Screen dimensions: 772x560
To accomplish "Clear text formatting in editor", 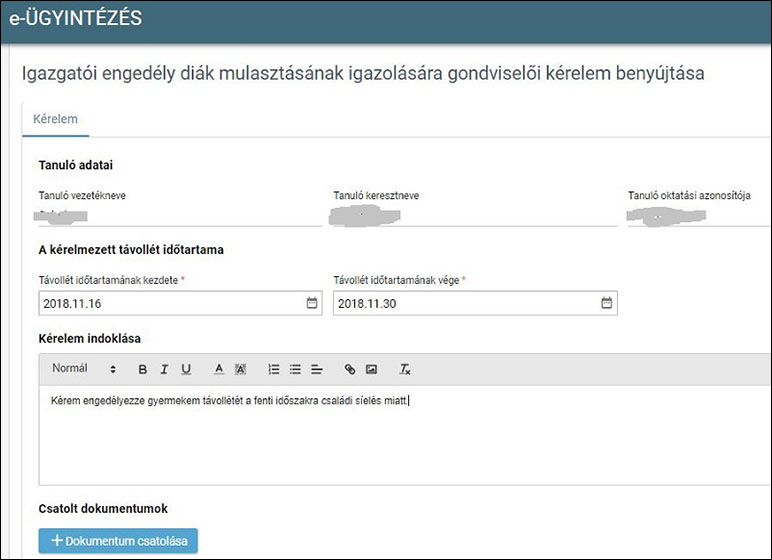I will point(405,369).
